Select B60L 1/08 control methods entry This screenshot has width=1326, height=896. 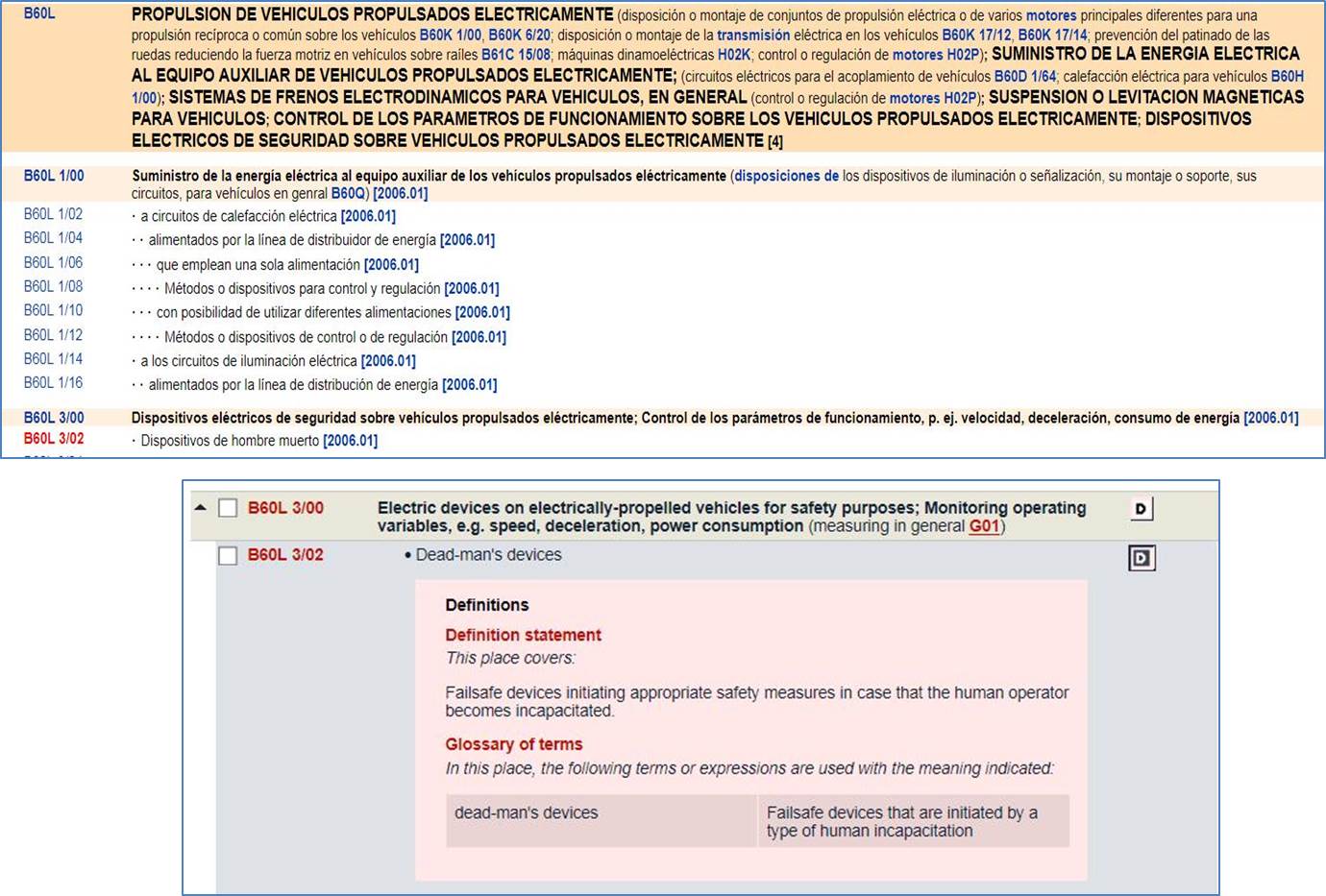tap(54, 286)
